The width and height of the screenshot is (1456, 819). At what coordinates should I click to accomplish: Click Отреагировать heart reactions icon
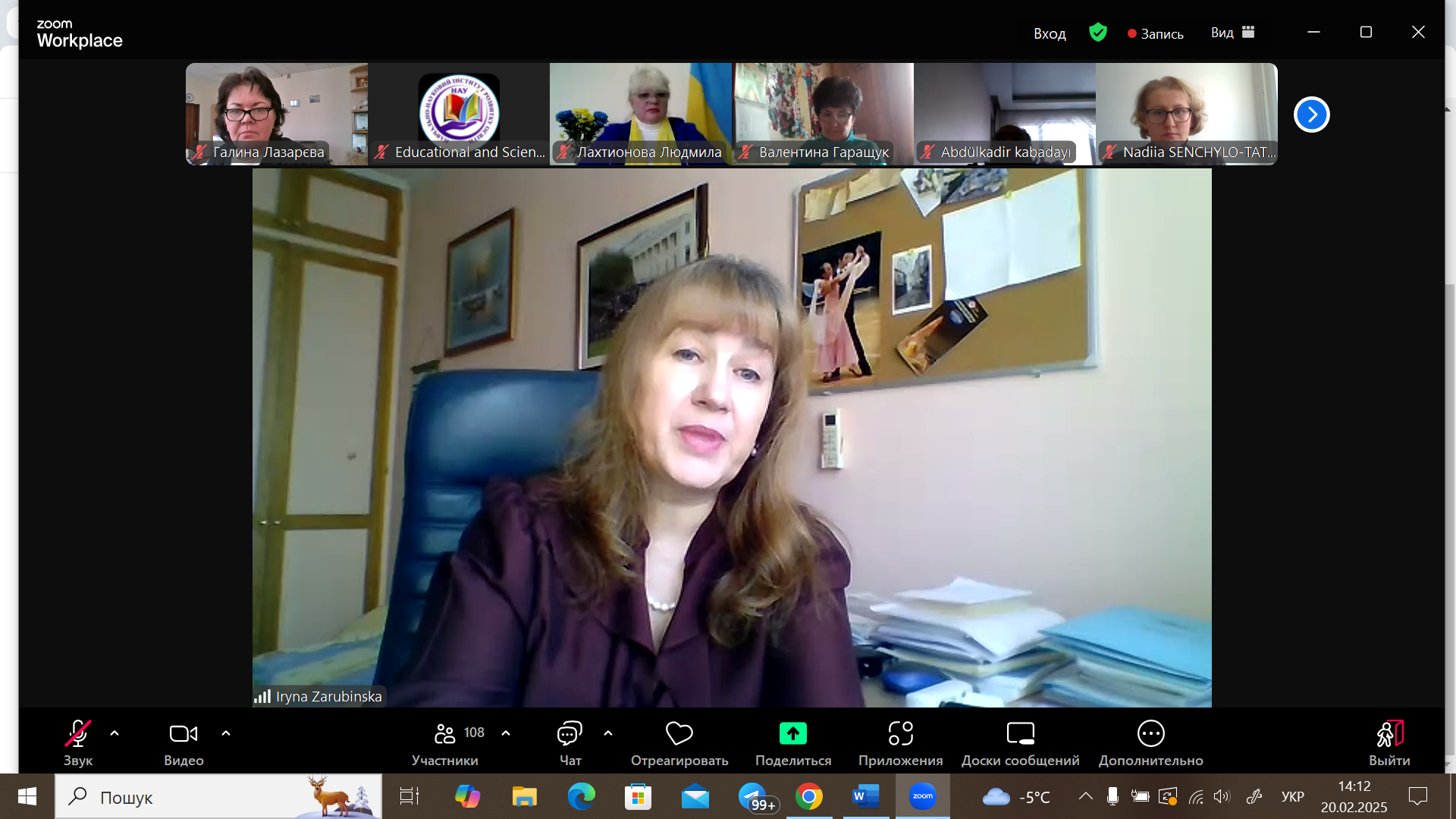click(x=679, y=734)
